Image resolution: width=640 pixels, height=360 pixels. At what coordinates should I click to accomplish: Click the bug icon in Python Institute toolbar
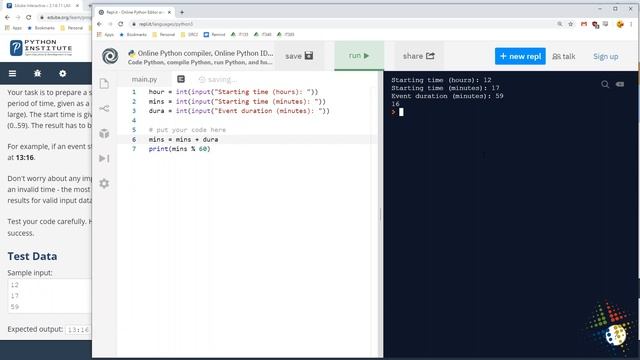click(38, 73)
